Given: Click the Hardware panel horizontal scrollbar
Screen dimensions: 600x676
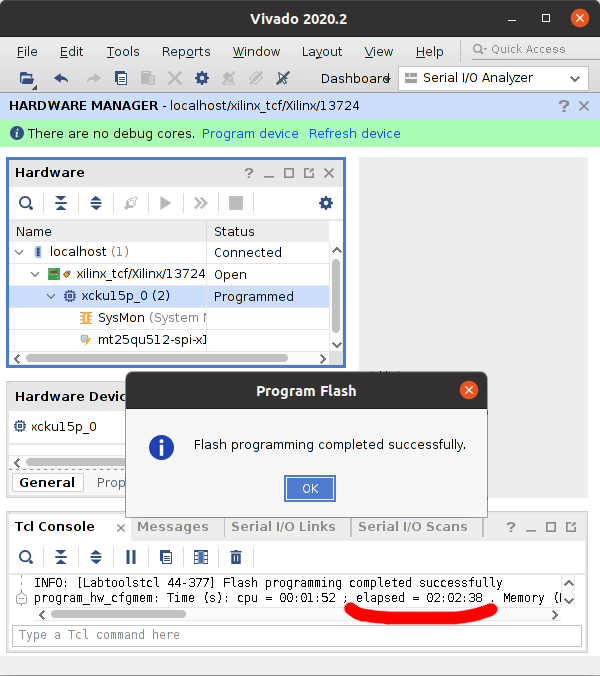Looking at the screenshot, I should pos(157,358).
